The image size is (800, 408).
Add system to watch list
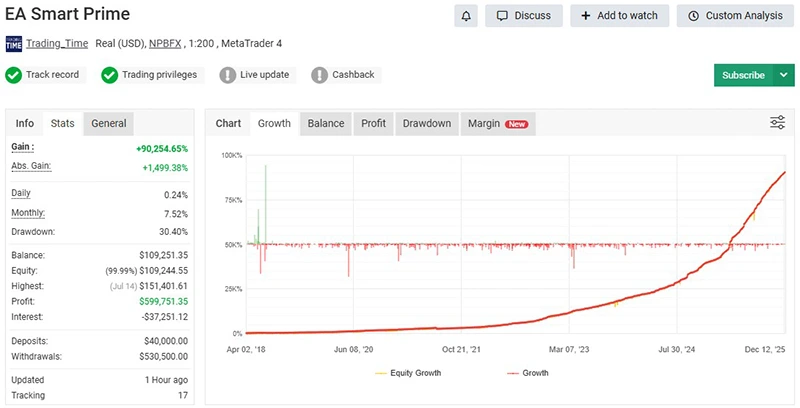[x=619, y=16]
